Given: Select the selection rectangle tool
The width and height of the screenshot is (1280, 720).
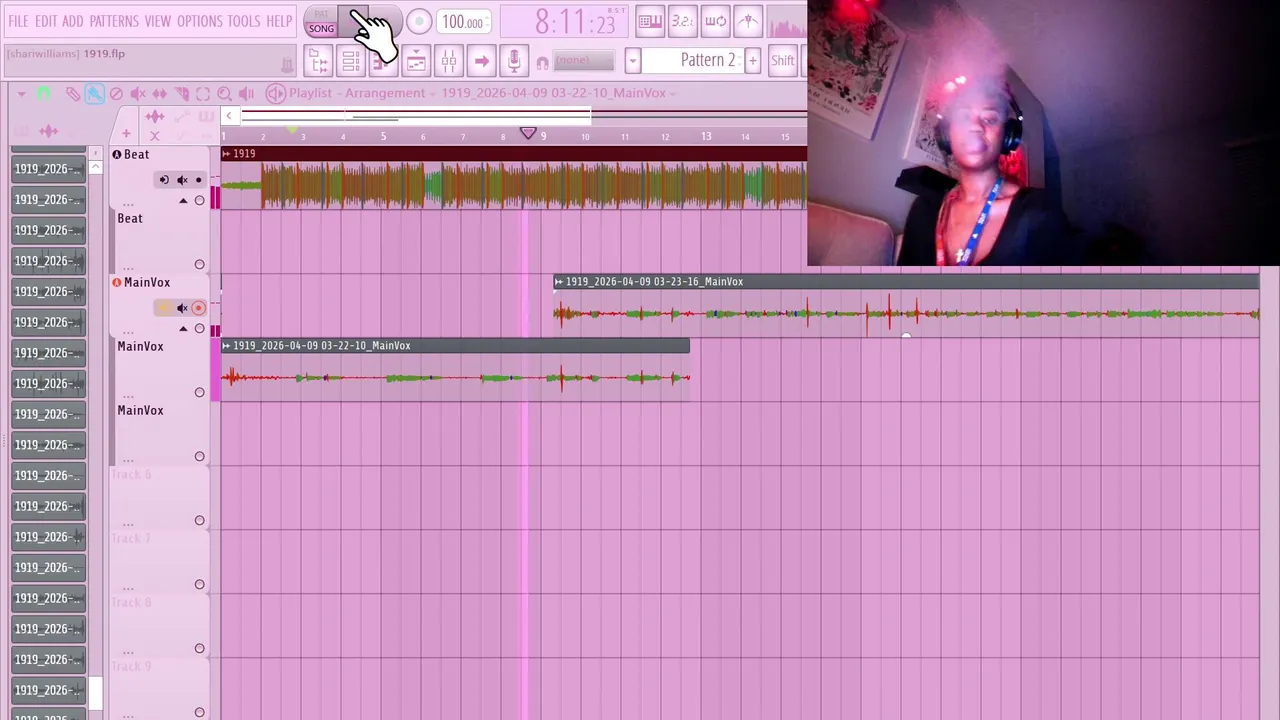Looking at the screenshot, I should click(203, 94).
